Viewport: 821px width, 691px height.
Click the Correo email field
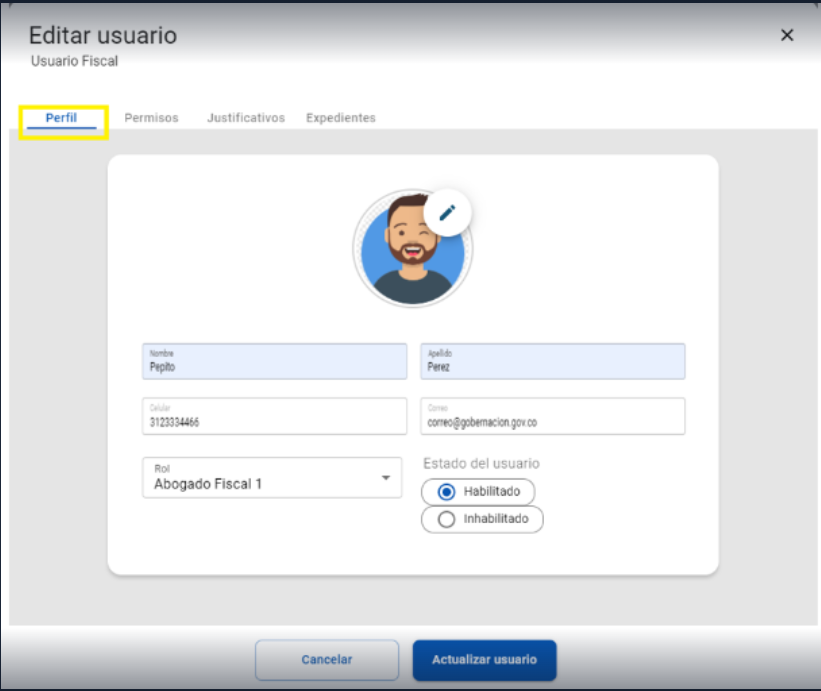pos(553,416)
